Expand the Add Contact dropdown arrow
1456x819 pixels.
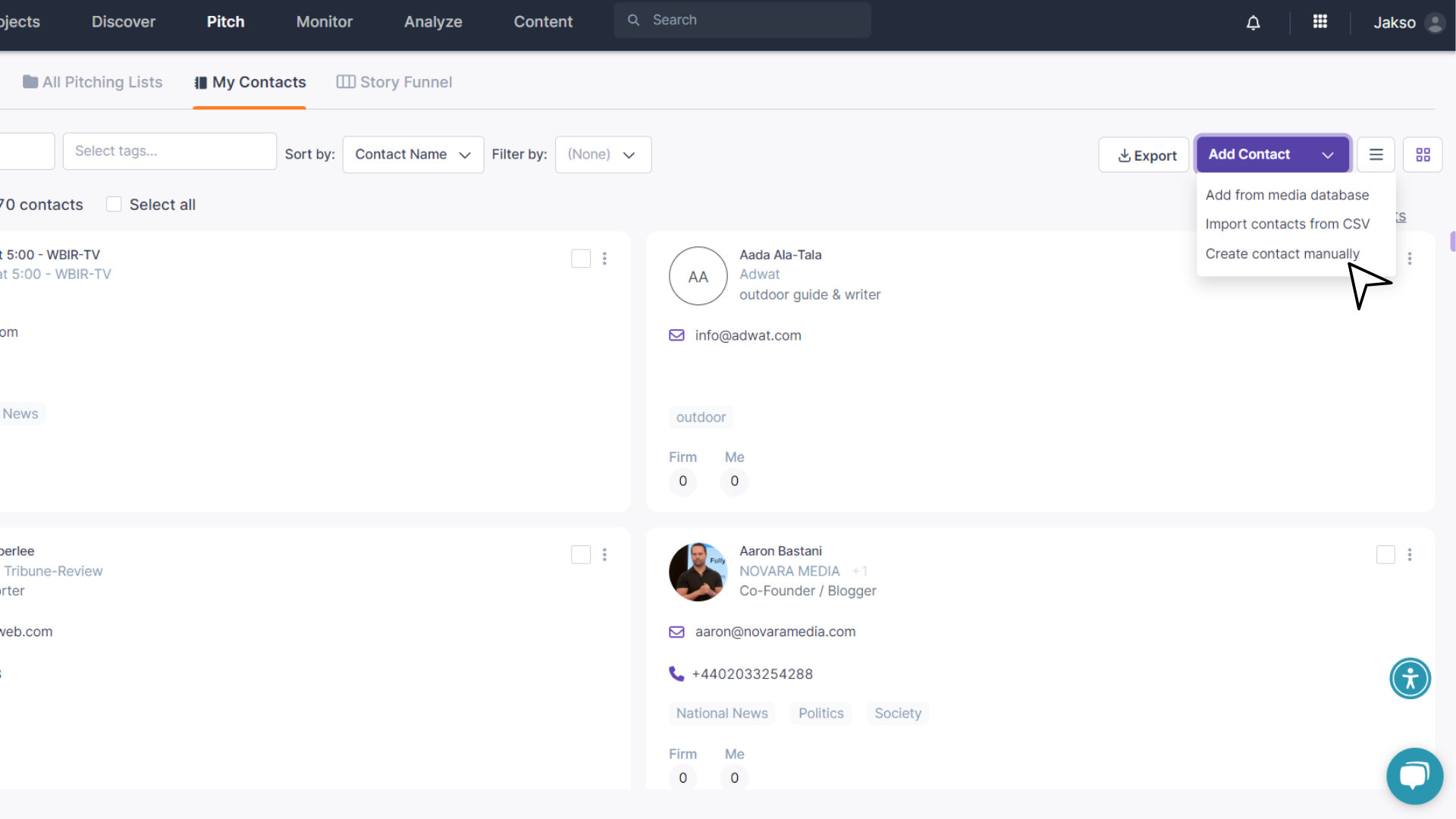(x=1328, y=155)
